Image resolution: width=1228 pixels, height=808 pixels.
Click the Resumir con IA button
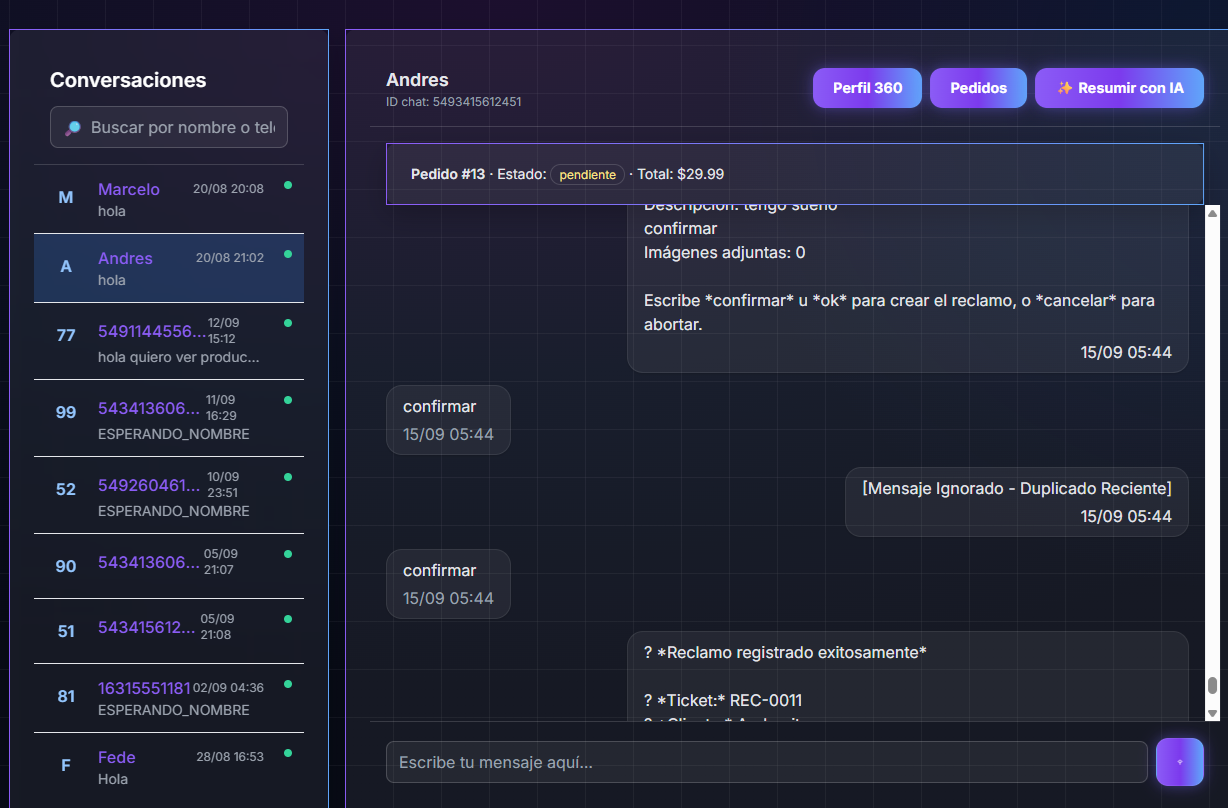pos(1119,87)
